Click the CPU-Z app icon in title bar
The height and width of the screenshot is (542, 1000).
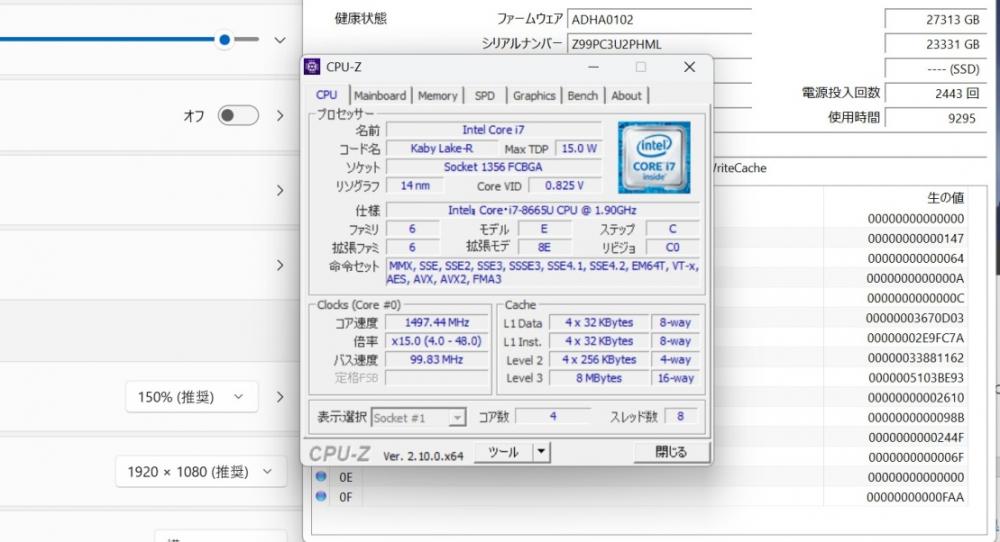point(312,67)
